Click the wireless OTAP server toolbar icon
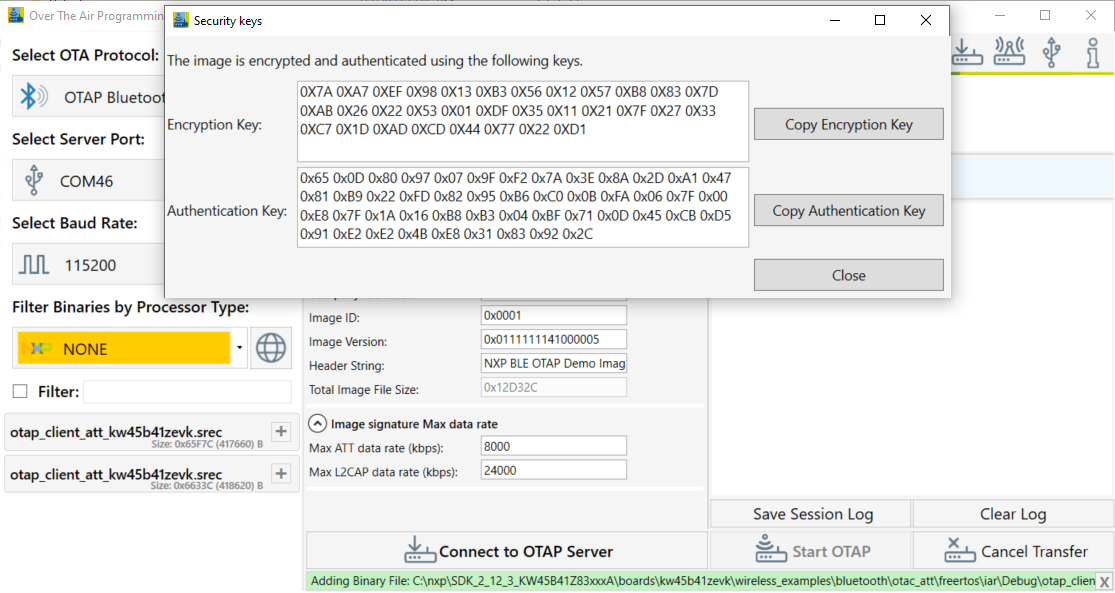Viewport: 1115px width, 593px height. pyautogui.click(x=1009, y=50)
